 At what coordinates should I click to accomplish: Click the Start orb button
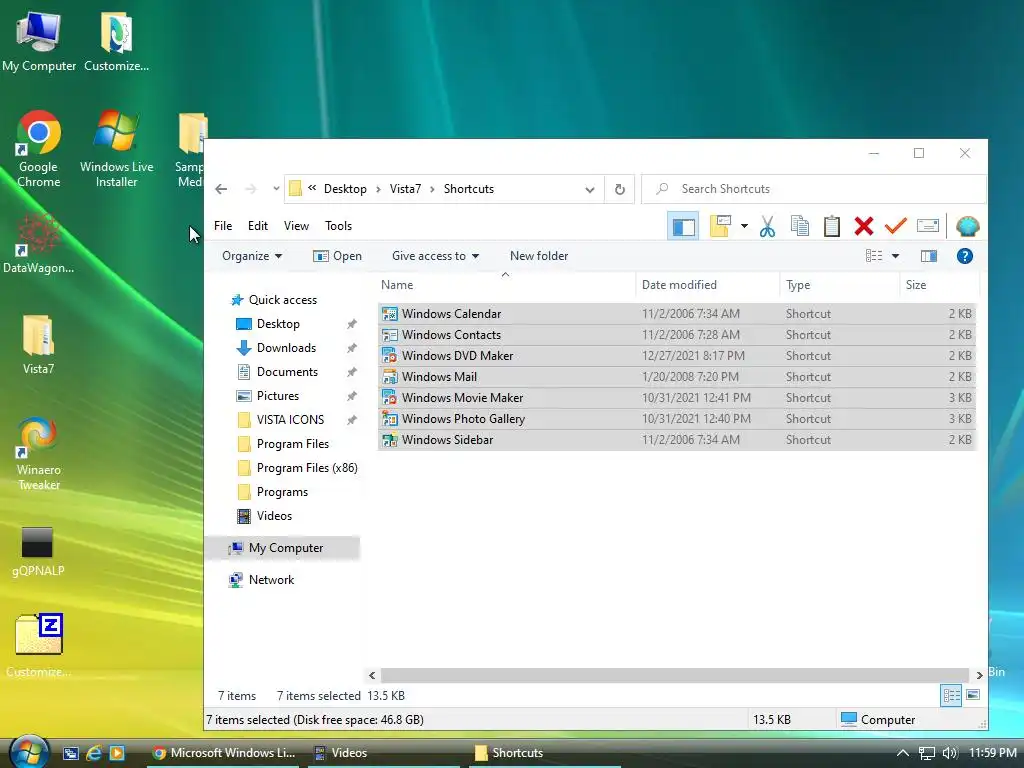[29, 752]
